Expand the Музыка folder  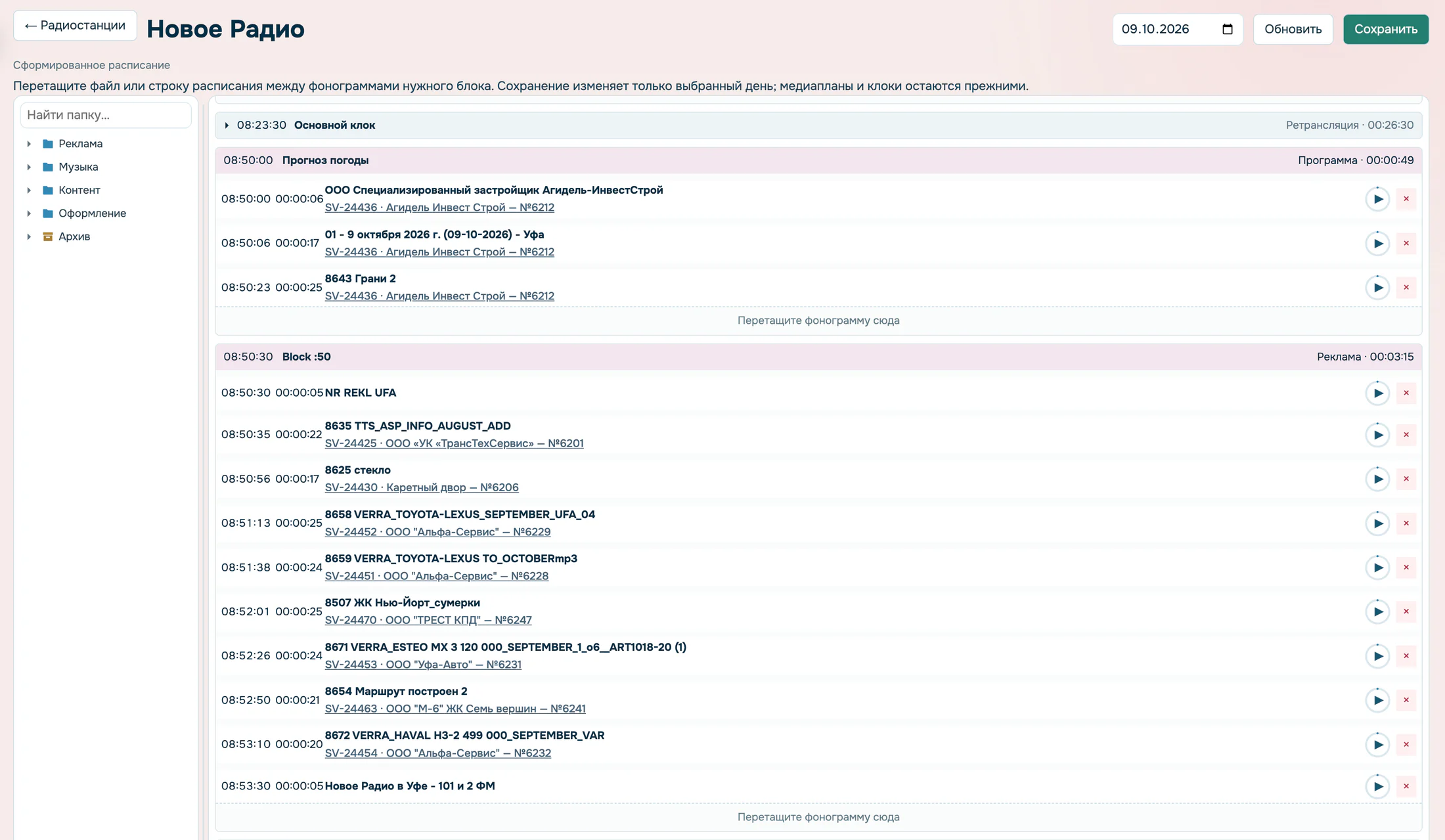(29, 167)
